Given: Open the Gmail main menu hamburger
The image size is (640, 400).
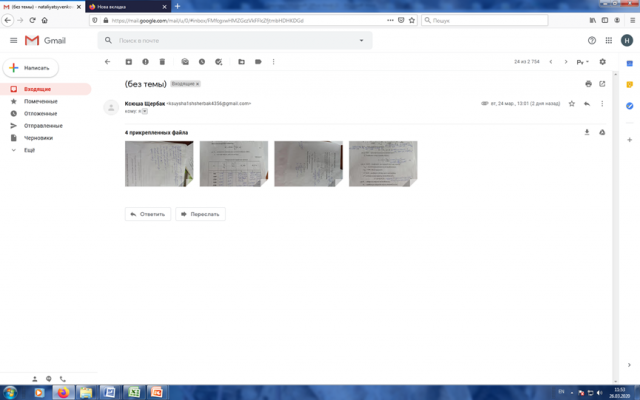Looking at the screenshot, I should pos(13,40).
